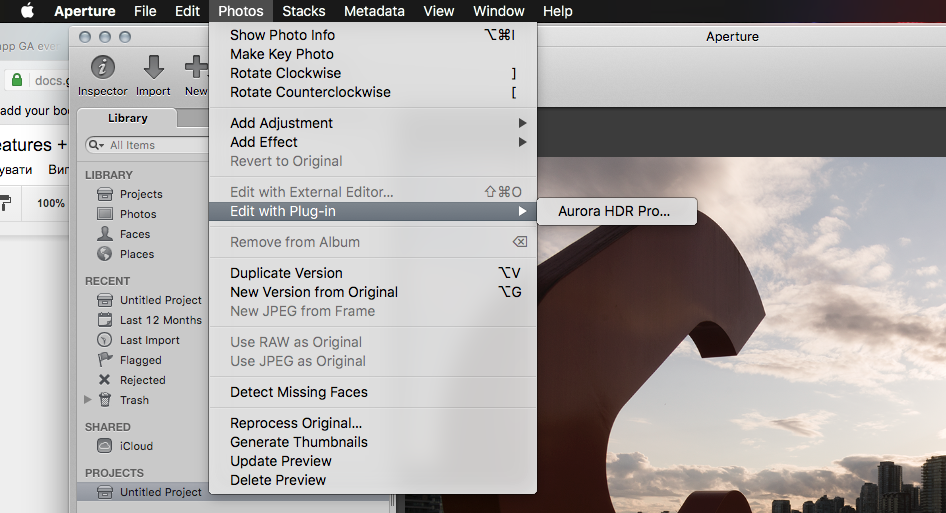Expand the Add Effect submenu
This screenshot has width=946, height=513.
coord(373,142)
